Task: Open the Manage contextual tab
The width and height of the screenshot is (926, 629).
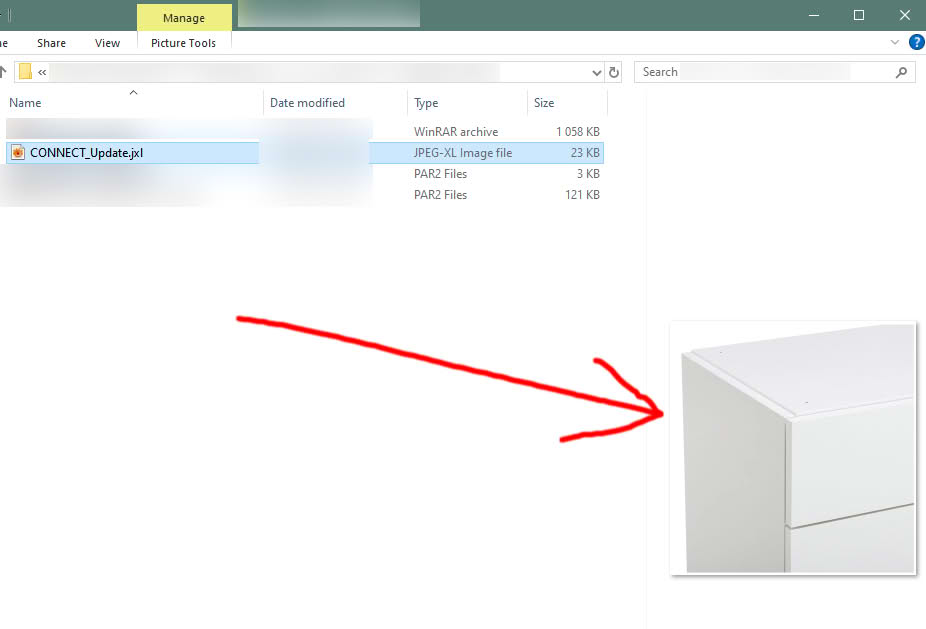Action: pyautogui.click(x=184, y=18)
